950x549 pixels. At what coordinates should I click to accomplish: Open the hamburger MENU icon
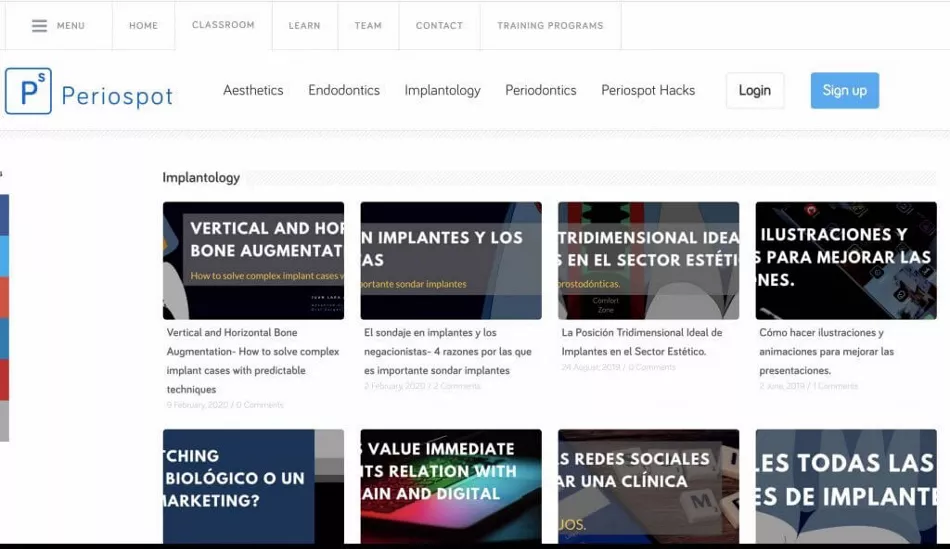click(39, 25)
